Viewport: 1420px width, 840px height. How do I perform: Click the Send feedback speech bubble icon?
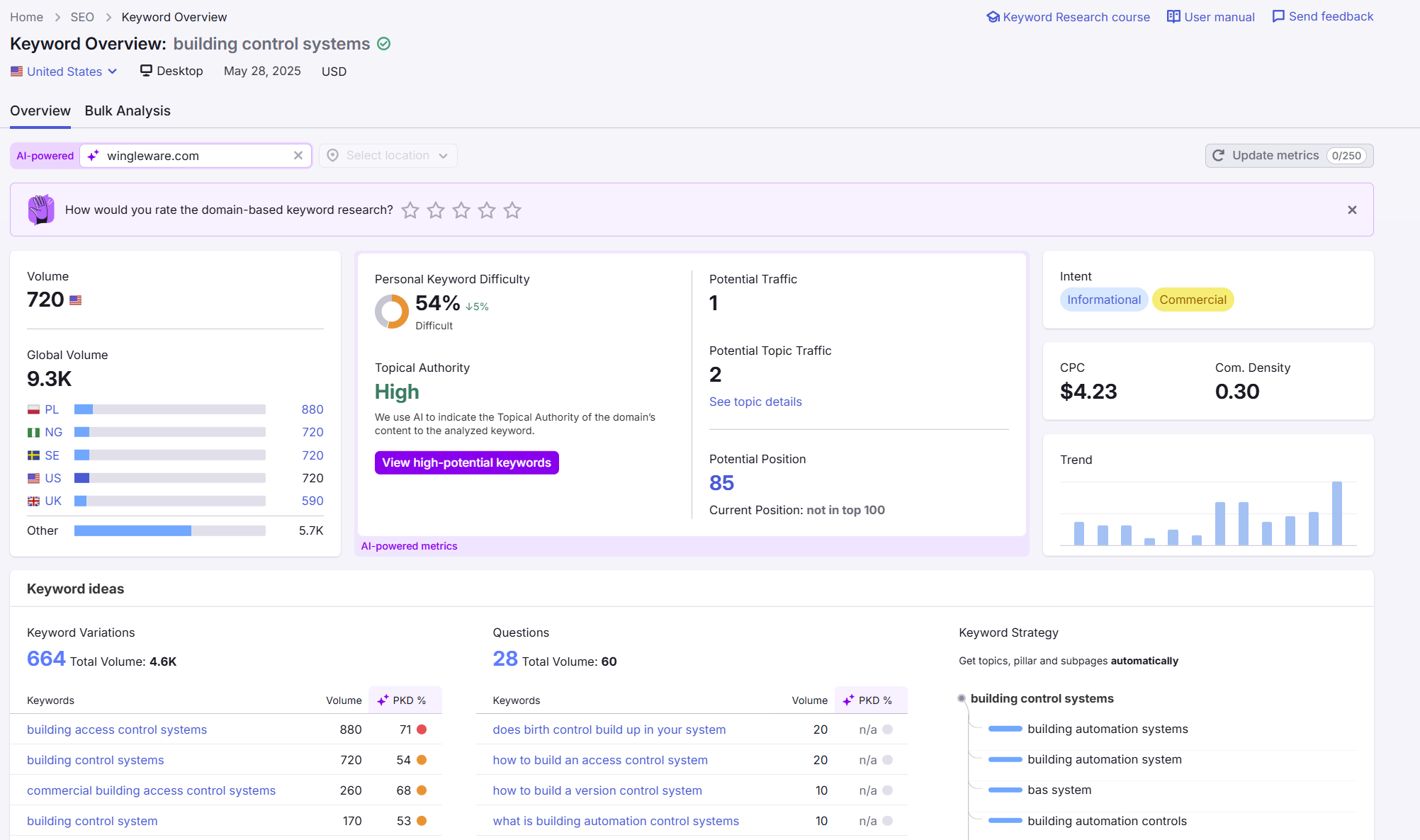(1278, 16)
